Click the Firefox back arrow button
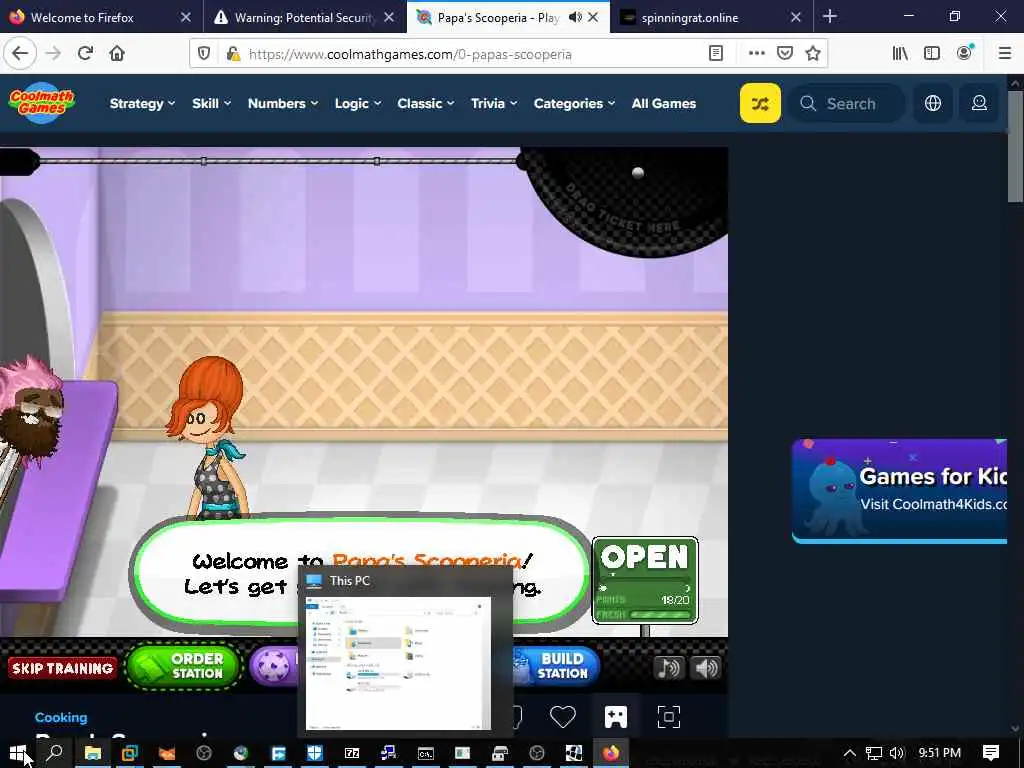Viewport: 1024px width, 768px height. coord(20,53)
